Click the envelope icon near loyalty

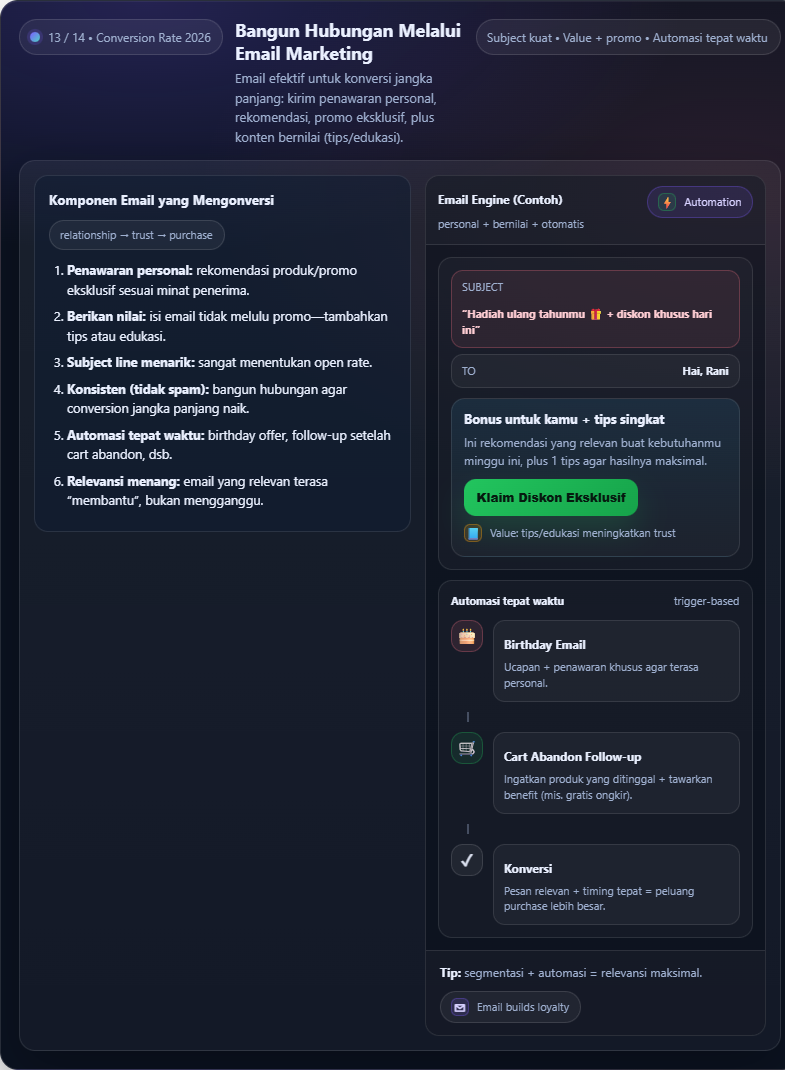click(x=460, y=1007)
